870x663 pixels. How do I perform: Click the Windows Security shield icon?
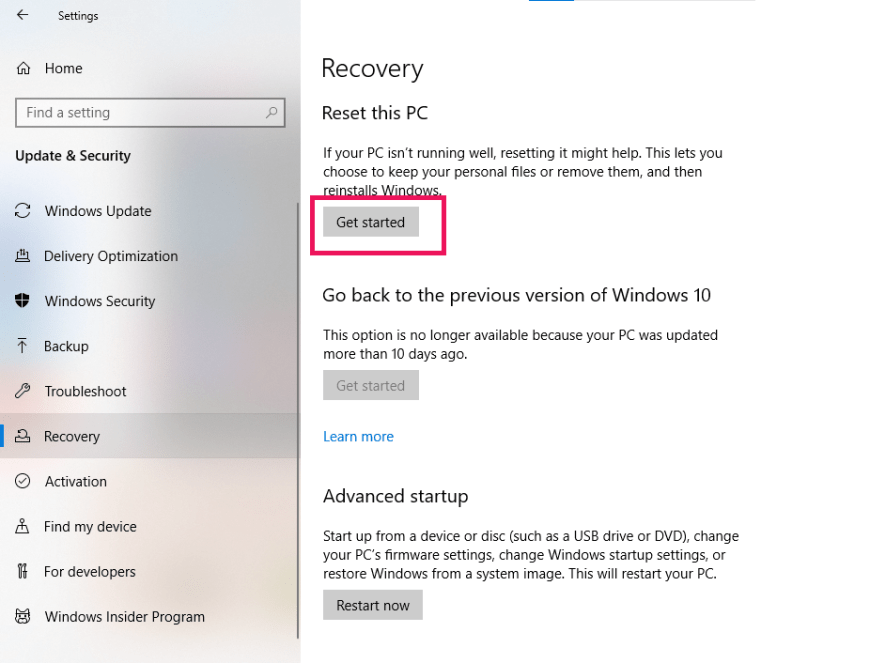tap(23, 301)
